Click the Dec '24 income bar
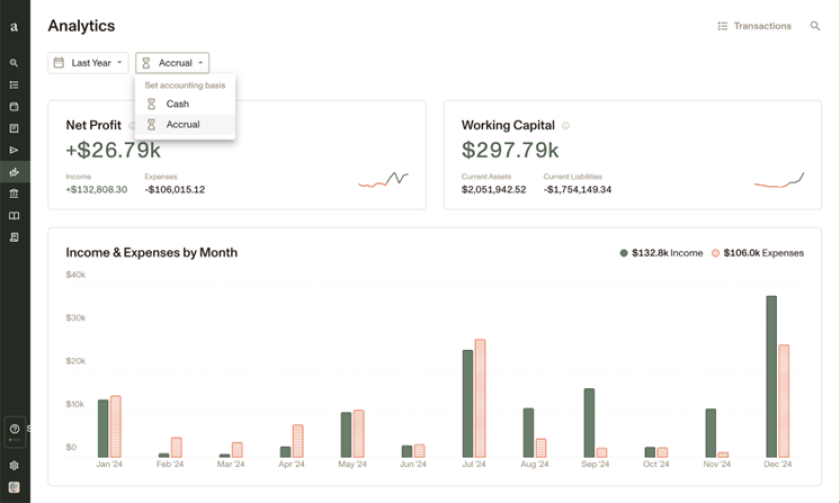Image resolution: width=840 pixels, height=503 pixels. tap(771, 376)
